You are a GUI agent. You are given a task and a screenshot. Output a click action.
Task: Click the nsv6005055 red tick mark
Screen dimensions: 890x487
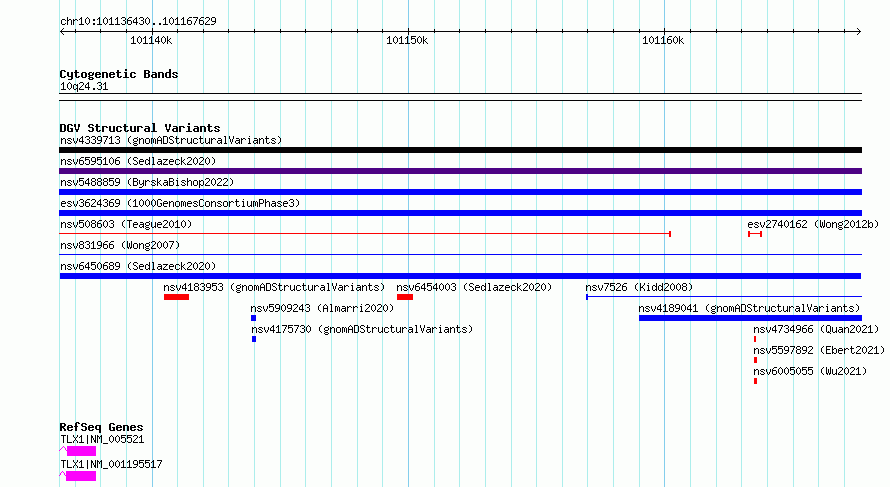(755, 381)
